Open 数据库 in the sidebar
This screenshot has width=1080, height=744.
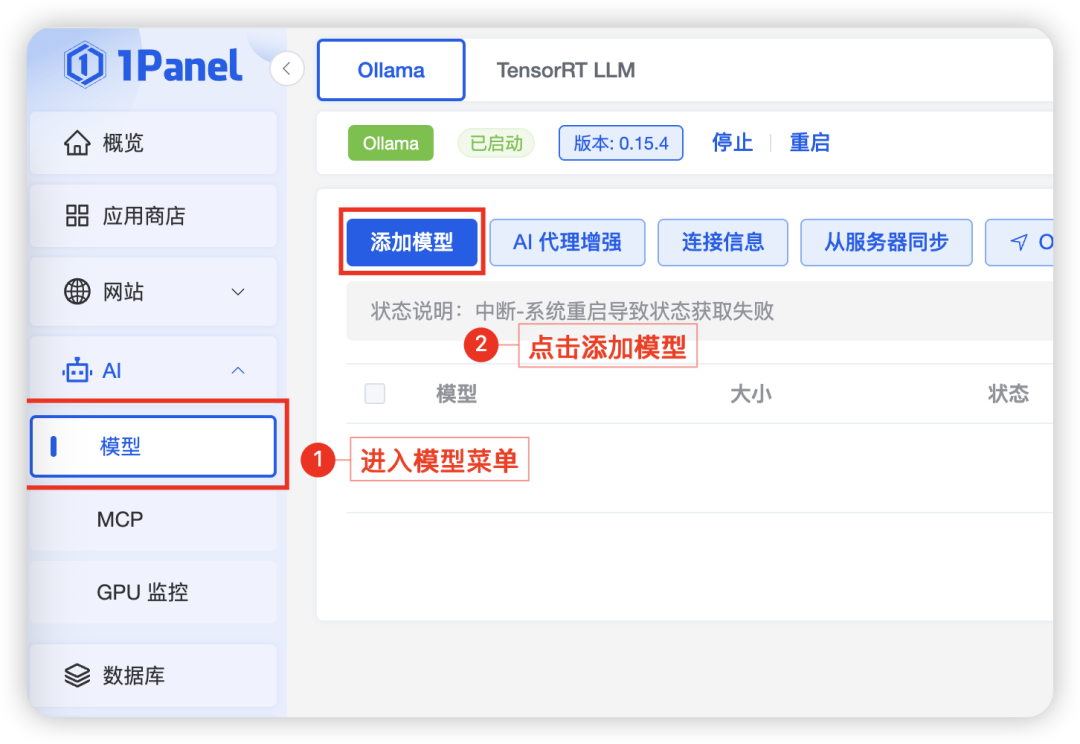pyautogui.click(x=154, y=676)
